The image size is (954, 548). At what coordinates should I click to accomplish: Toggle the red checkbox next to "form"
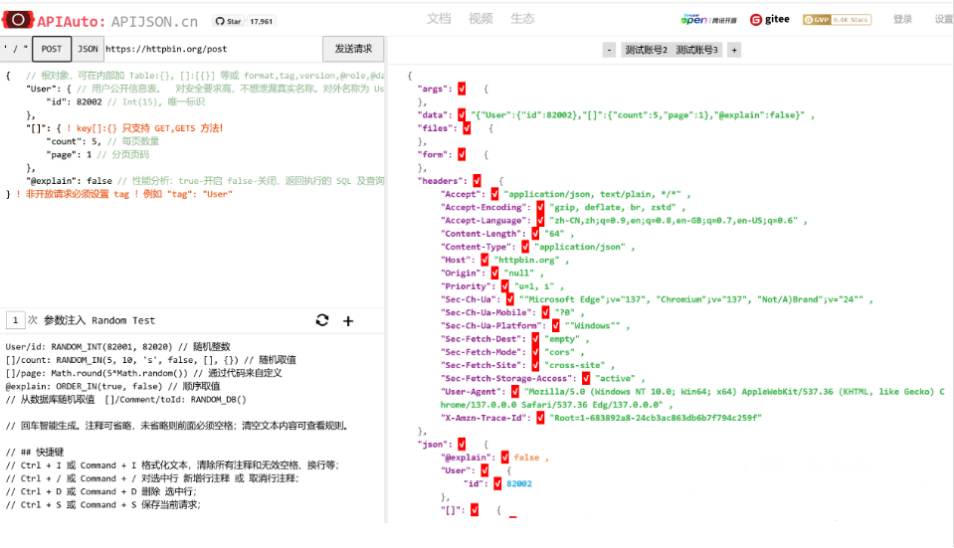(462, 154)
